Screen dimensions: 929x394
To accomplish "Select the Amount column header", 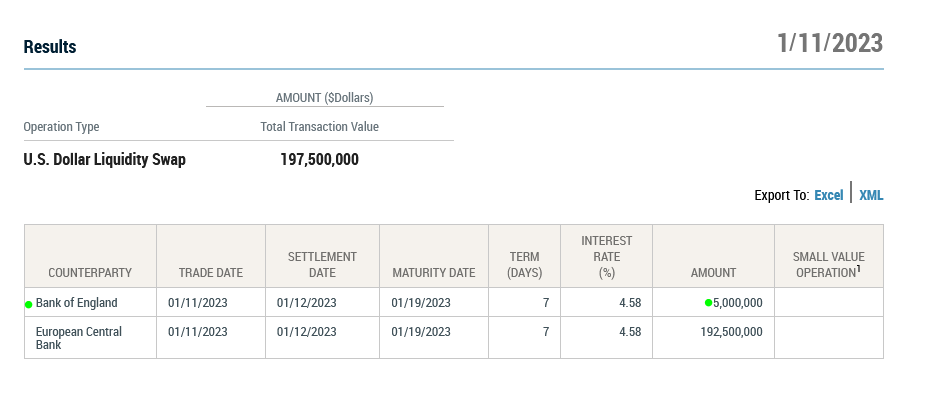I will click(x=713, y=257).
